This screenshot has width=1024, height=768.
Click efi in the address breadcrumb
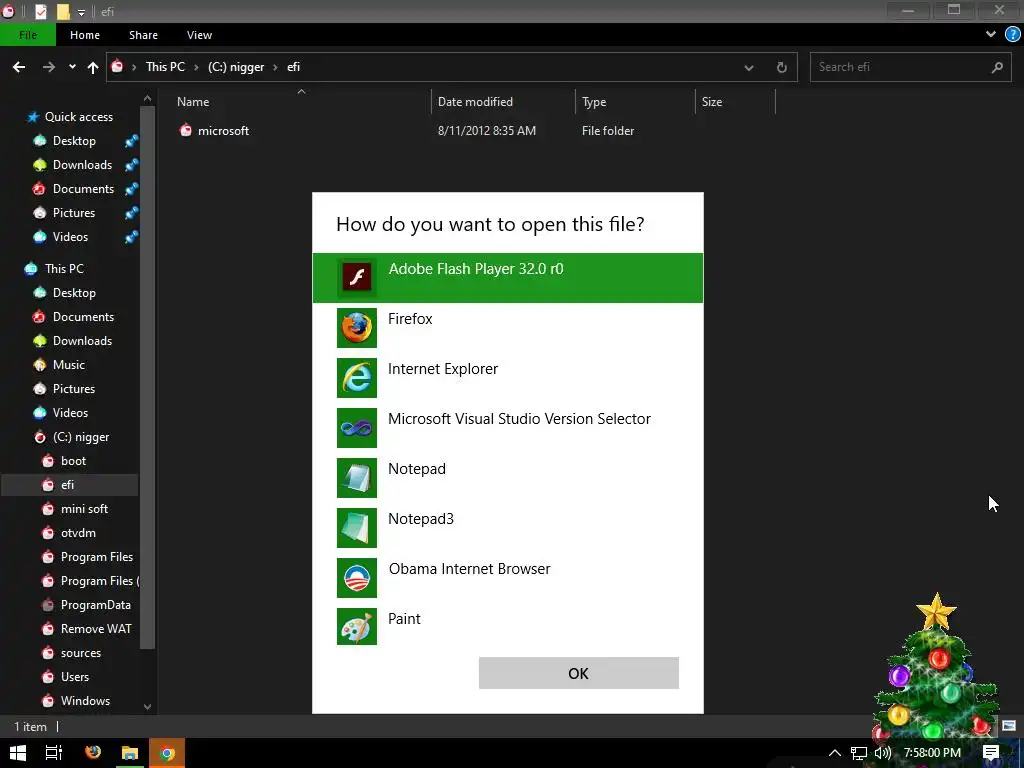pyautogui.click(x=293, y=67)
